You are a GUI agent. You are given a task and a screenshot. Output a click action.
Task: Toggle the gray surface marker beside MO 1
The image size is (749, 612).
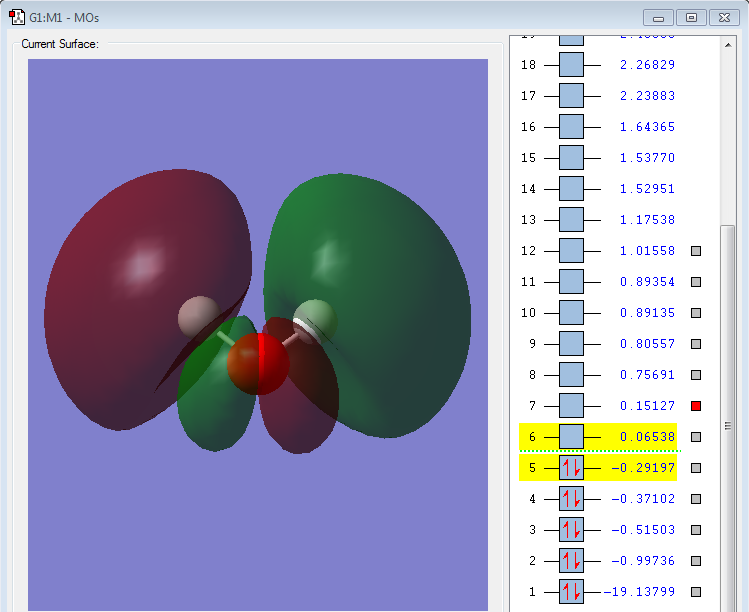697,592
